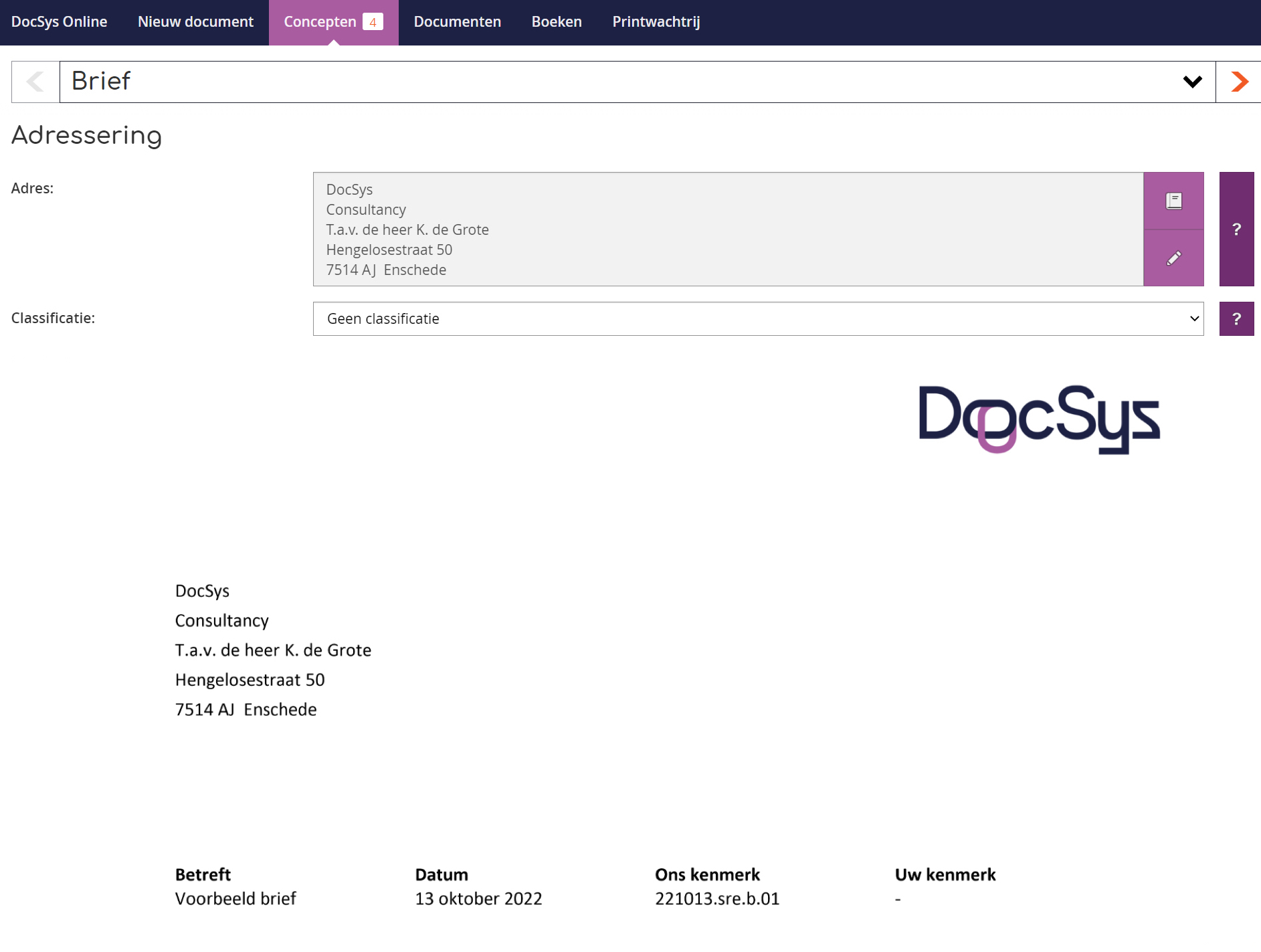Image resolution: width=1261 pixels, height=952 pixels.
Task: Expand the chevron next to Brief
Action: pos(1191,81)
